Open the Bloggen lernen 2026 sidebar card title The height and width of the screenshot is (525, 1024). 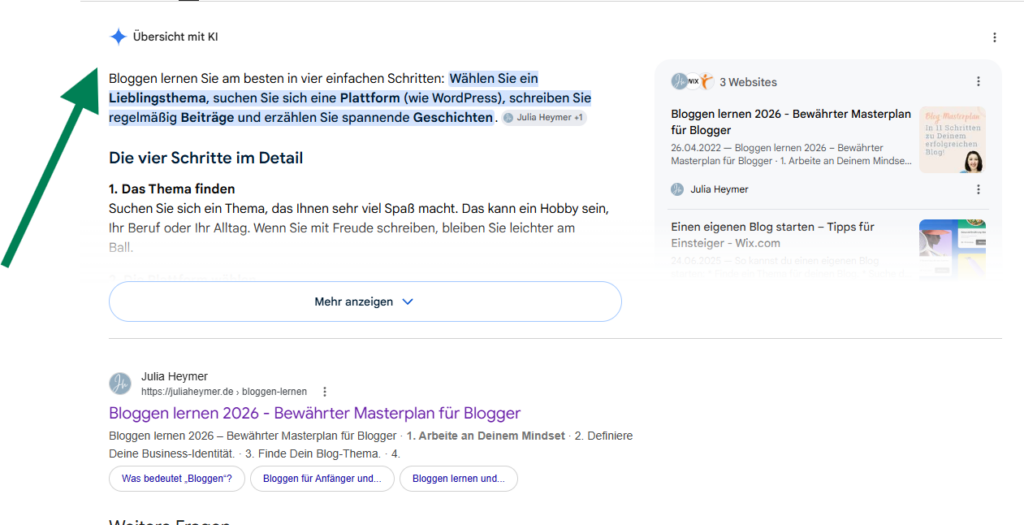click(791, 122)
